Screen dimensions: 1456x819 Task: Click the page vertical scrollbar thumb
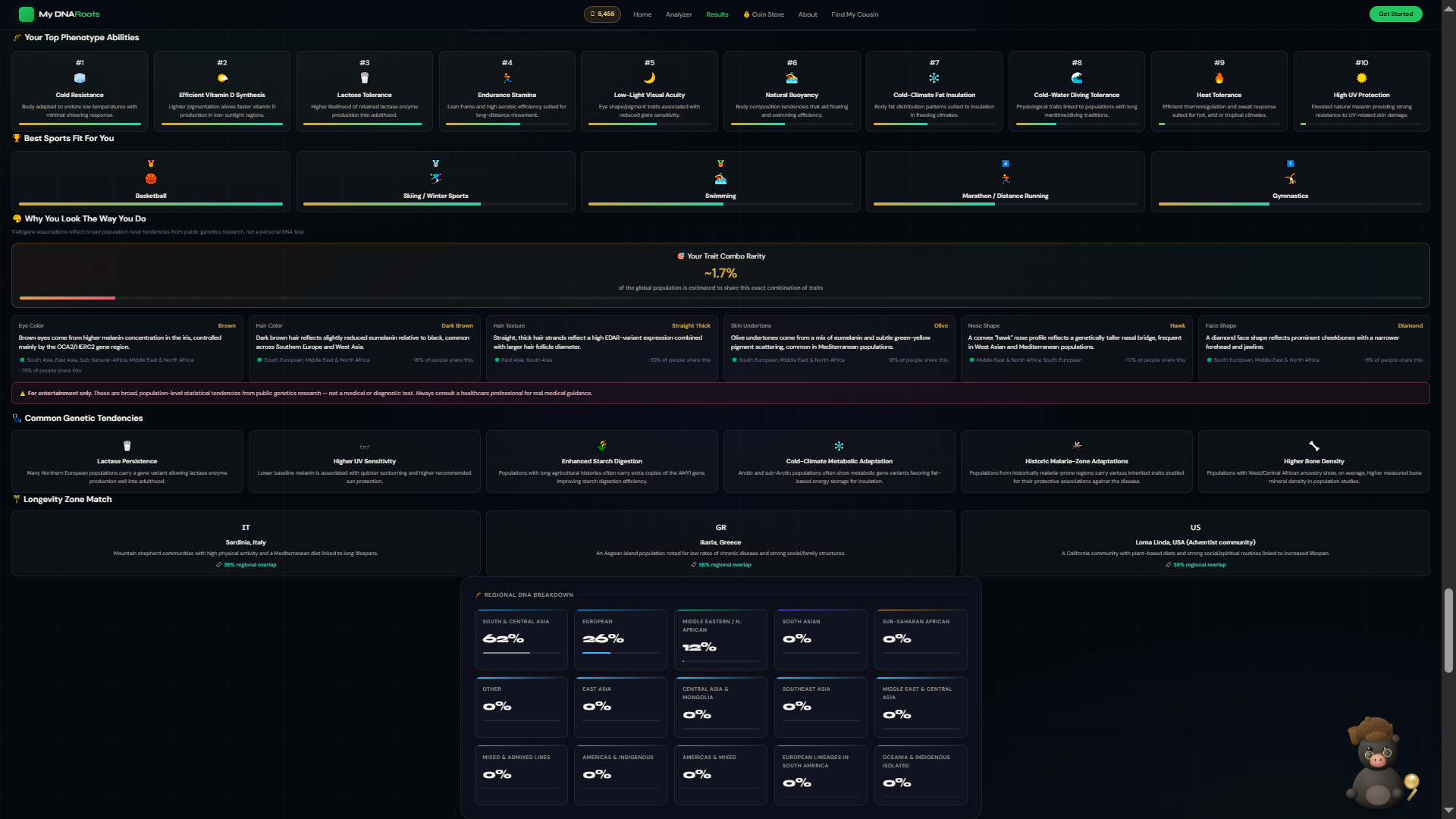click(1448, 630)
